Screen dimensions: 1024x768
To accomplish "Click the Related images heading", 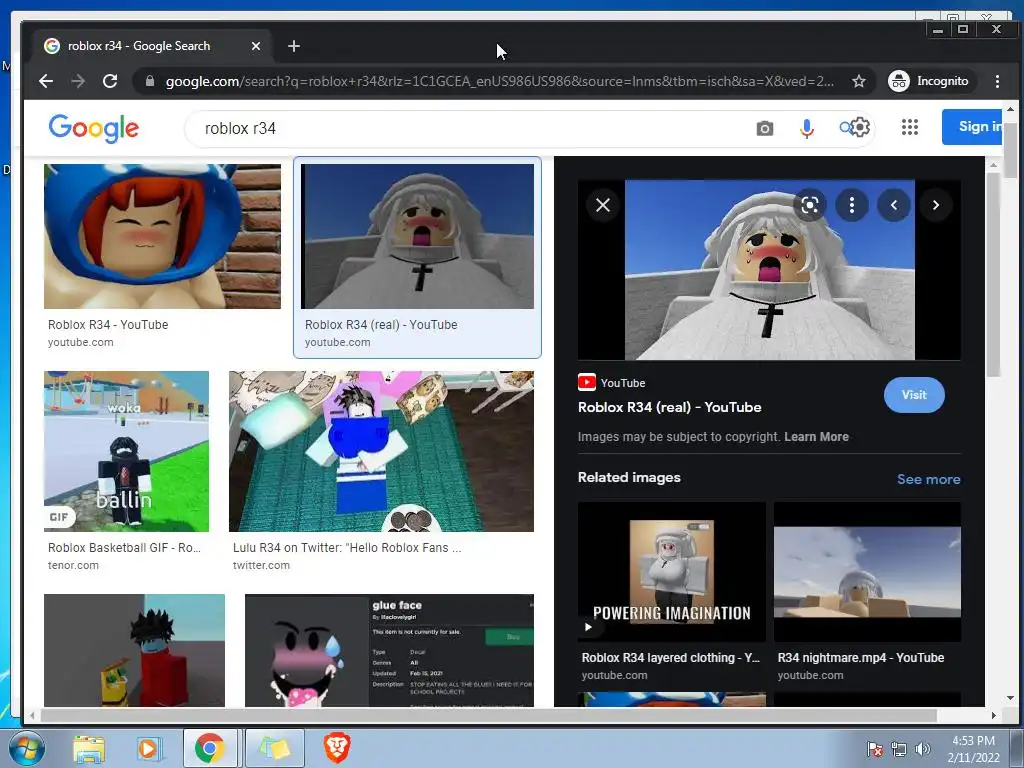I will coord(629,477).
